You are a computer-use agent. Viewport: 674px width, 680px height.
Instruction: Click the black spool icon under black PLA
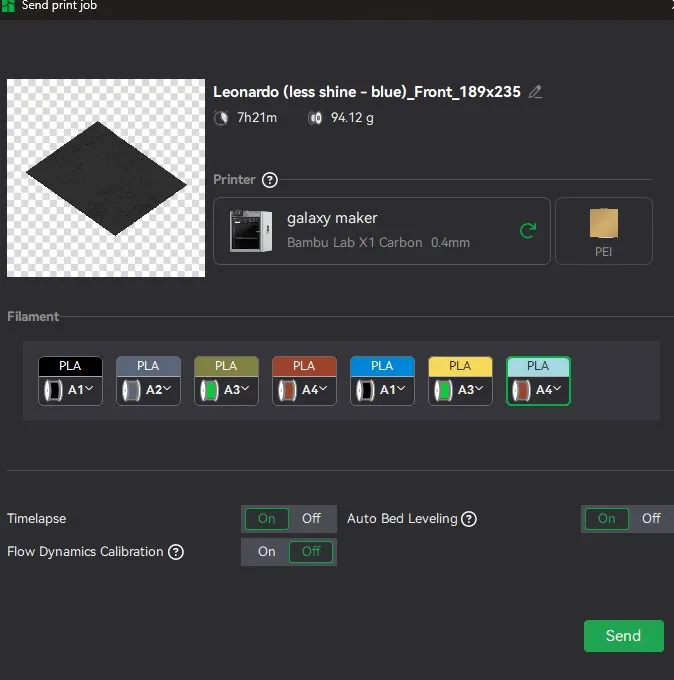tap(53, 390)
